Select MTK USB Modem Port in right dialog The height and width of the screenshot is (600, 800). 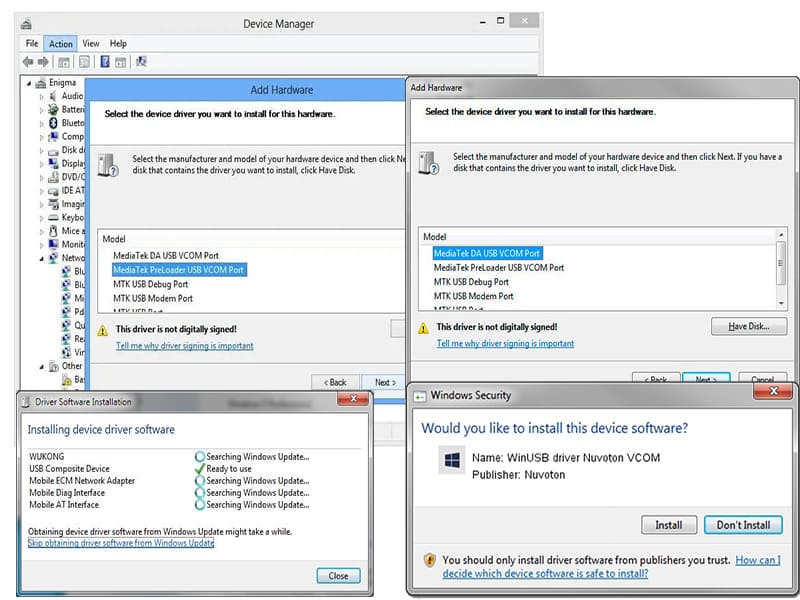click(x=474, y=296)
